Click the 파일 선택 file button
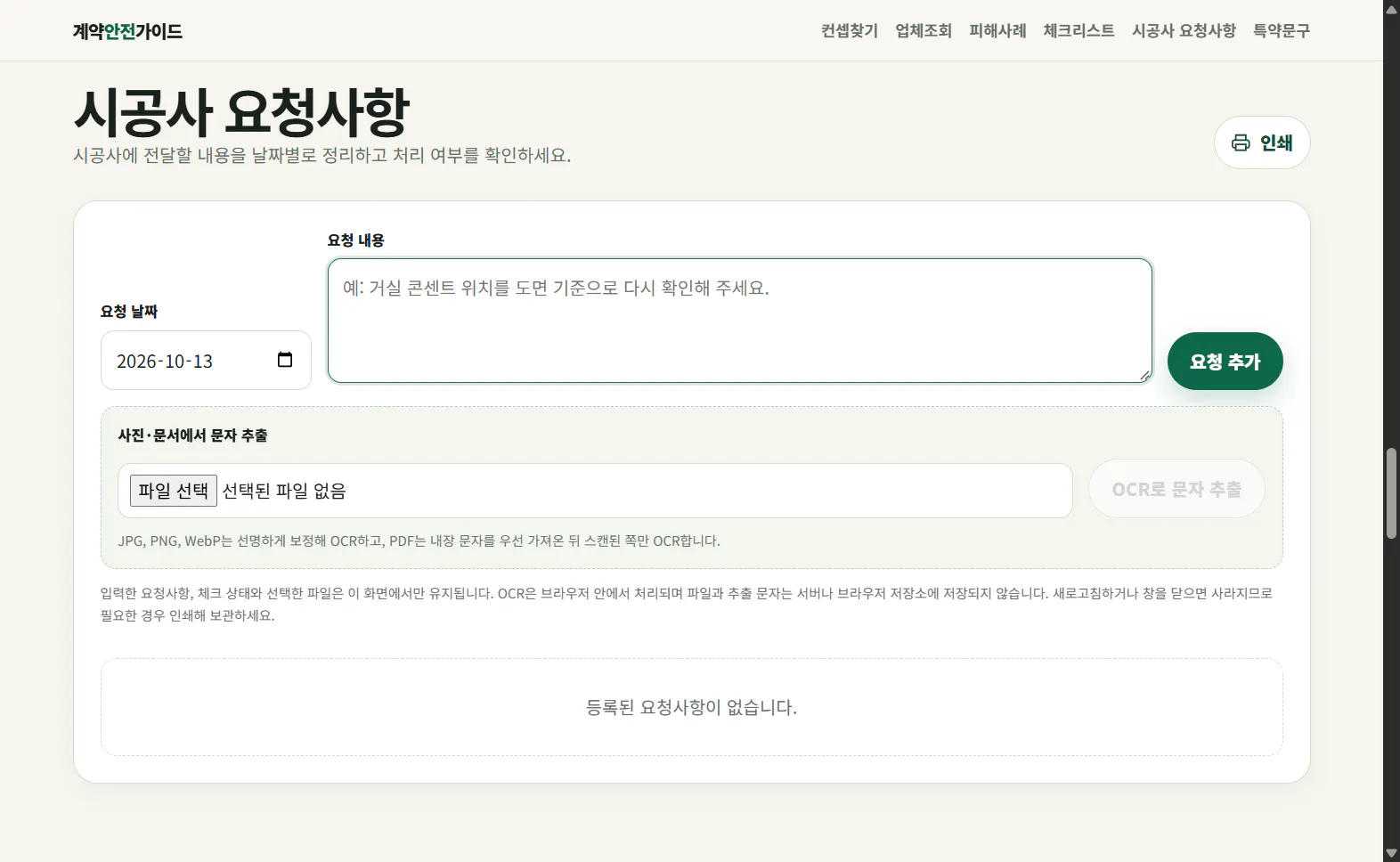Screen dimensions: 1400x862 pos(174,491)
